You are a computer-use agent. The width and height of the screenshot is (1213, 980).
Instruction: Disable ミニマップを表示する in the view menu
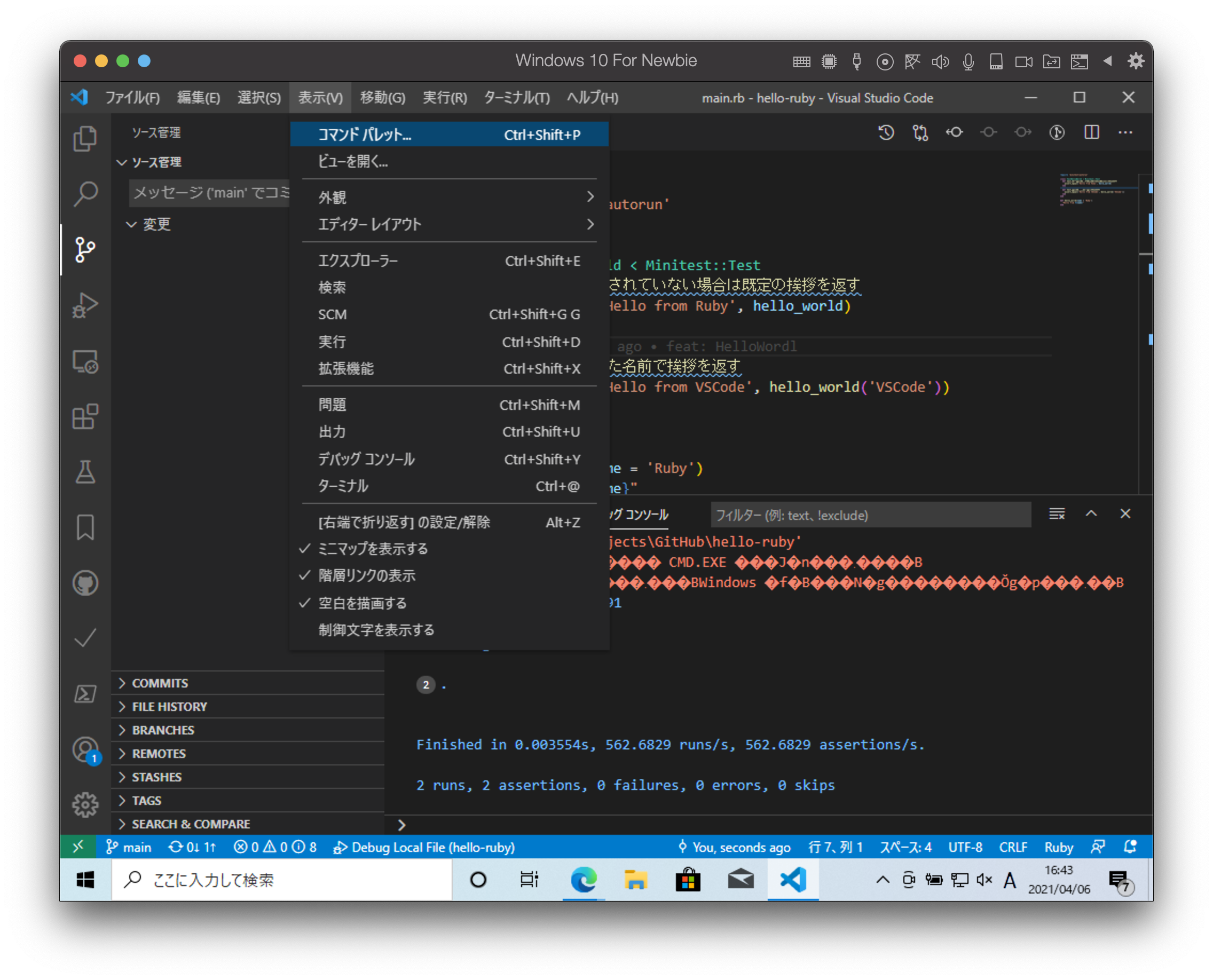click(373, 548)
